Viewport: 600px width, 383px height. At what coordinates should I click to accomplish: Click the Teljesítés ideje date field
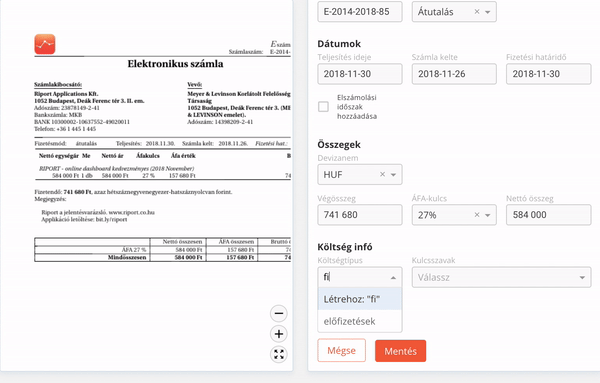360,74
